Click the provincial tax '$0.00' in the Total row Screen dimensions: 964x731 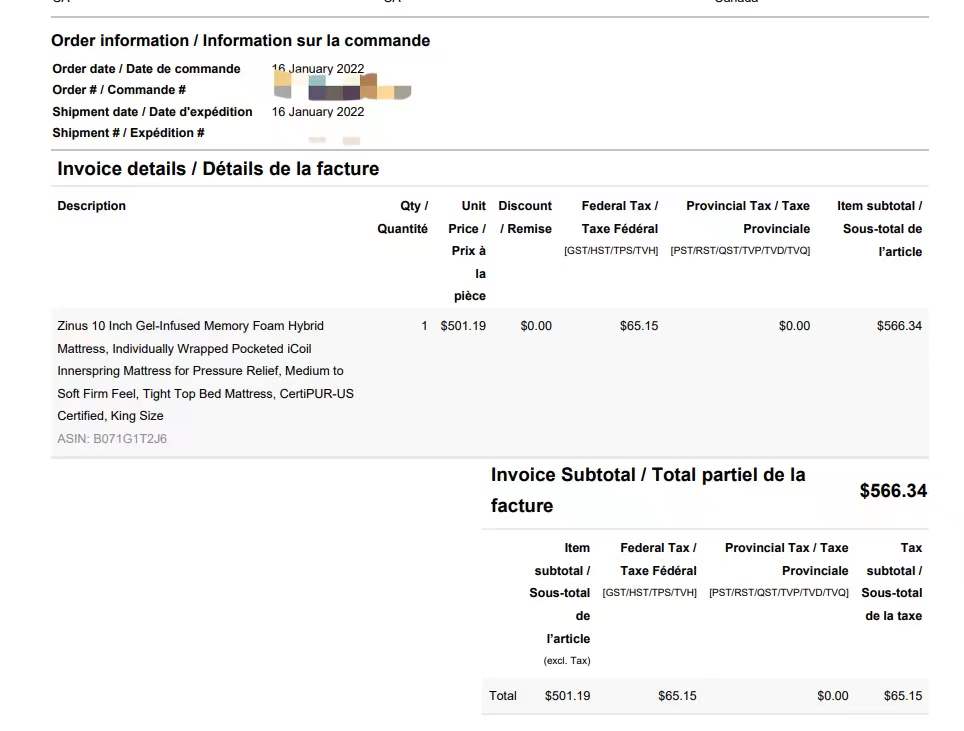833,696
